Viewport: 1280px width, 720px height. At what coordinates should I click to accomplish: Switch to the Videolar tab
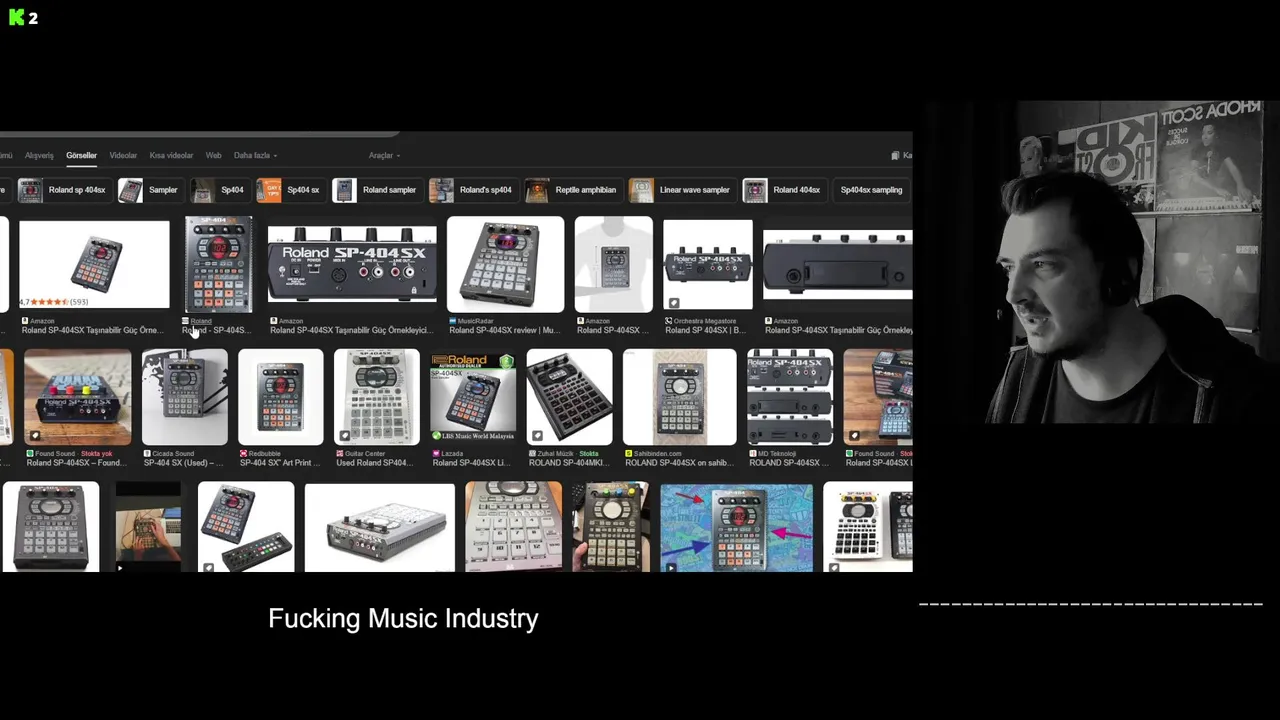pyautogui.click(x=123, y=155)
